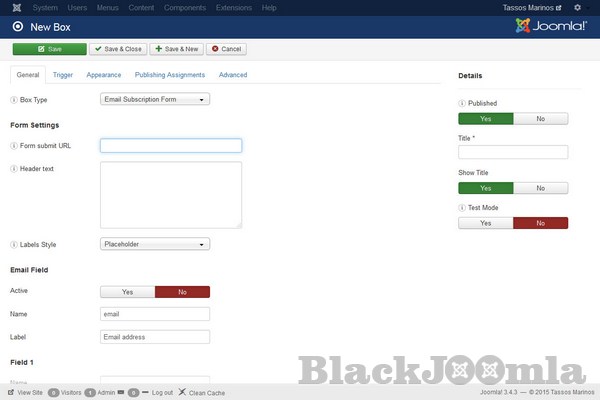The height and width of the screenshot is (400, 600).
Task: Set Published to No
Action: (541, 118)
